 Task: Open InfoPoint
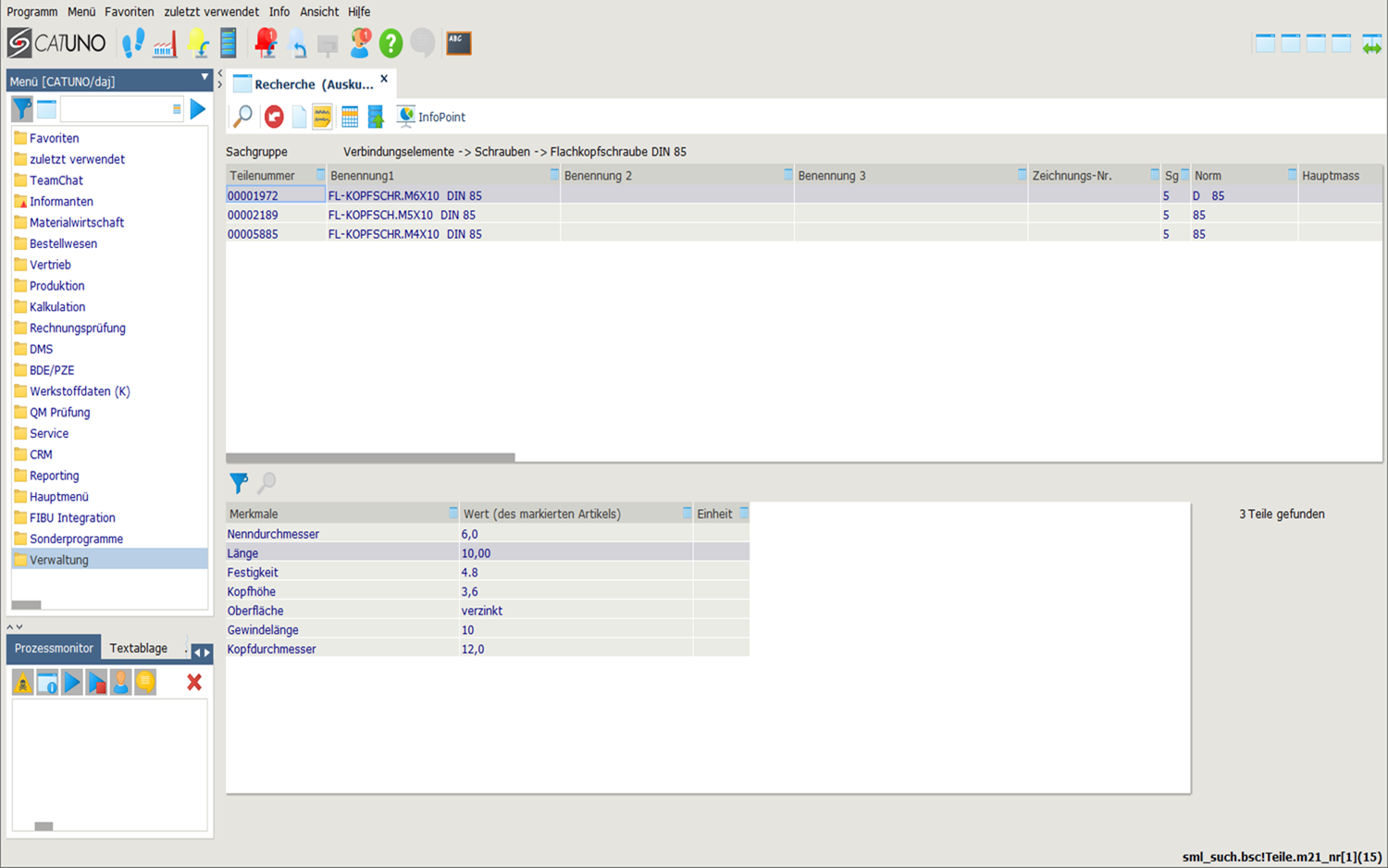pyautogui.click(x=431, y=117)
